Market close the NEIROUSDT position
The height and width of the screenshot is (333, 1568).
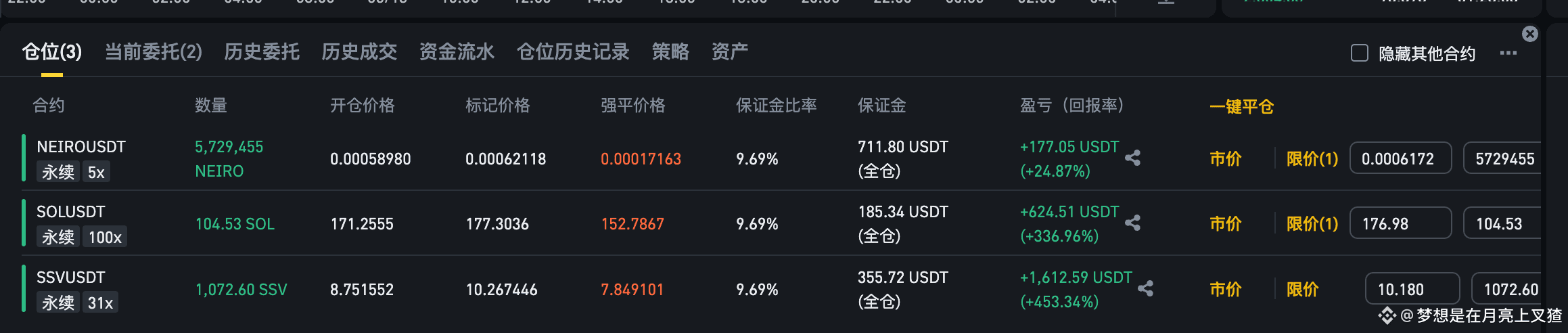(1226, 159)
